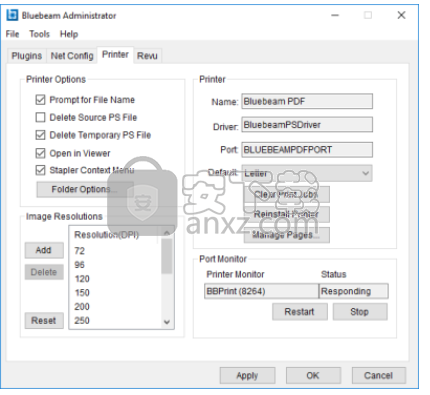Open the Help menu
This screenshot has height=395, width=430.
pyautogui.click(x=69, y=34)
